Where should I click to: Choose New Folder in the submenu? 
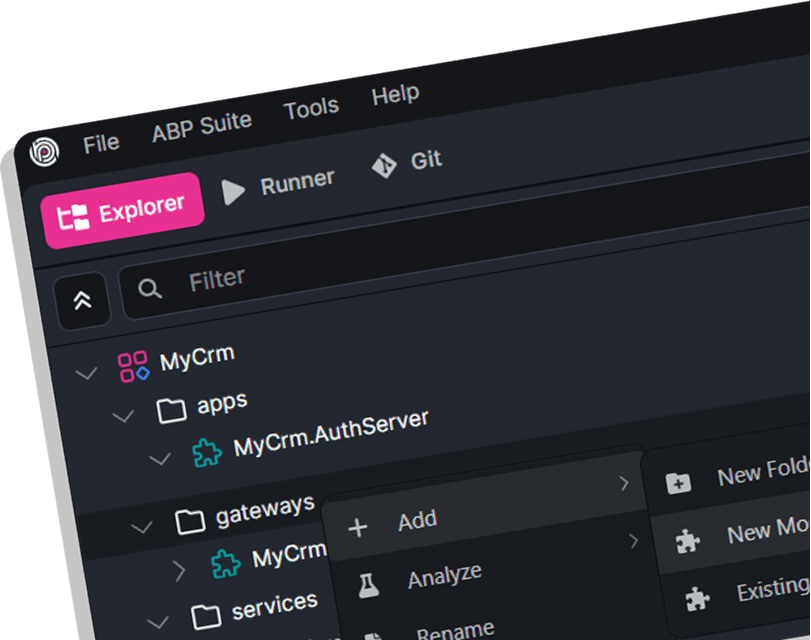[x=763, y=471]
